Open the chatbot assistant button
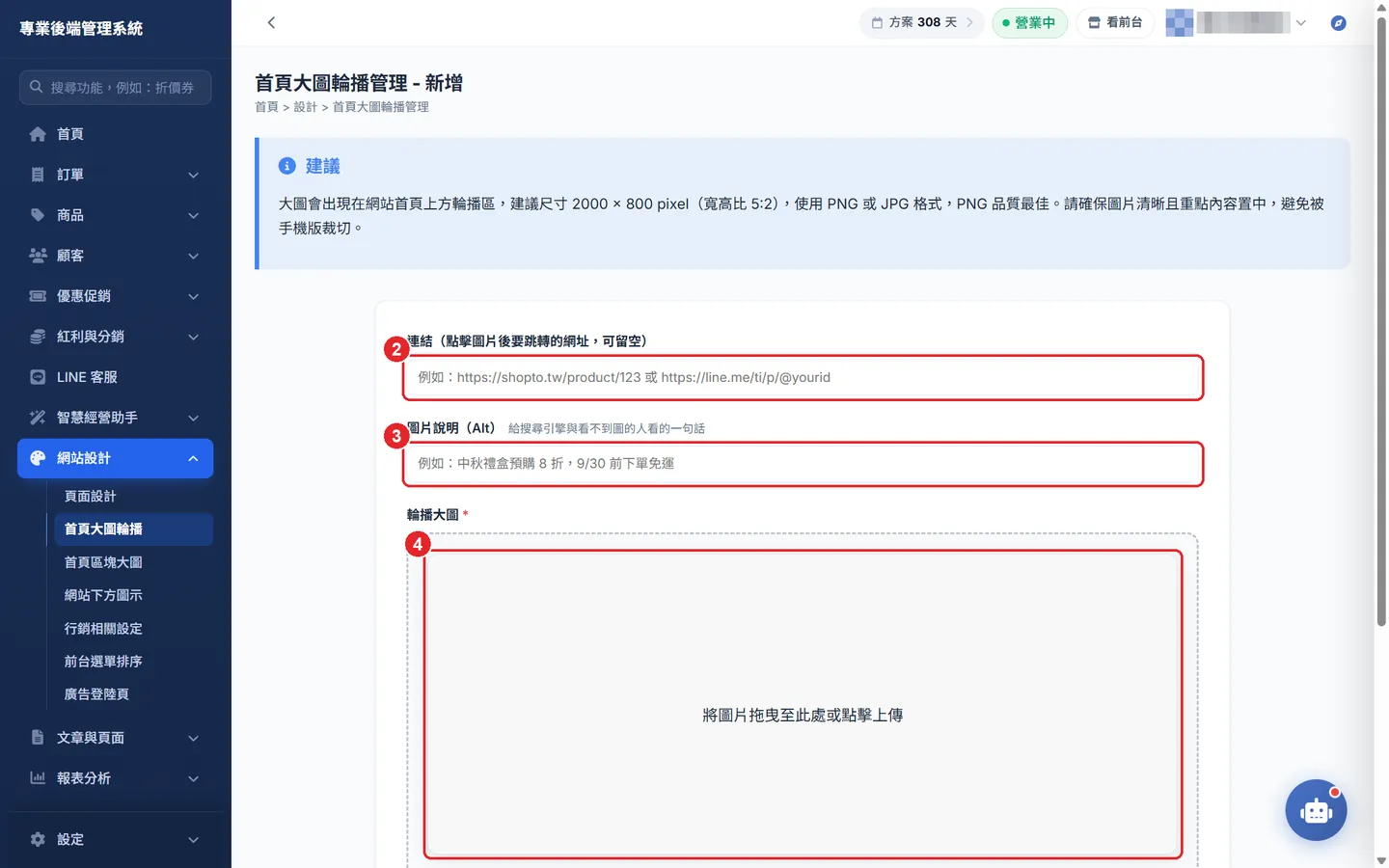 tap(1316, 810)
